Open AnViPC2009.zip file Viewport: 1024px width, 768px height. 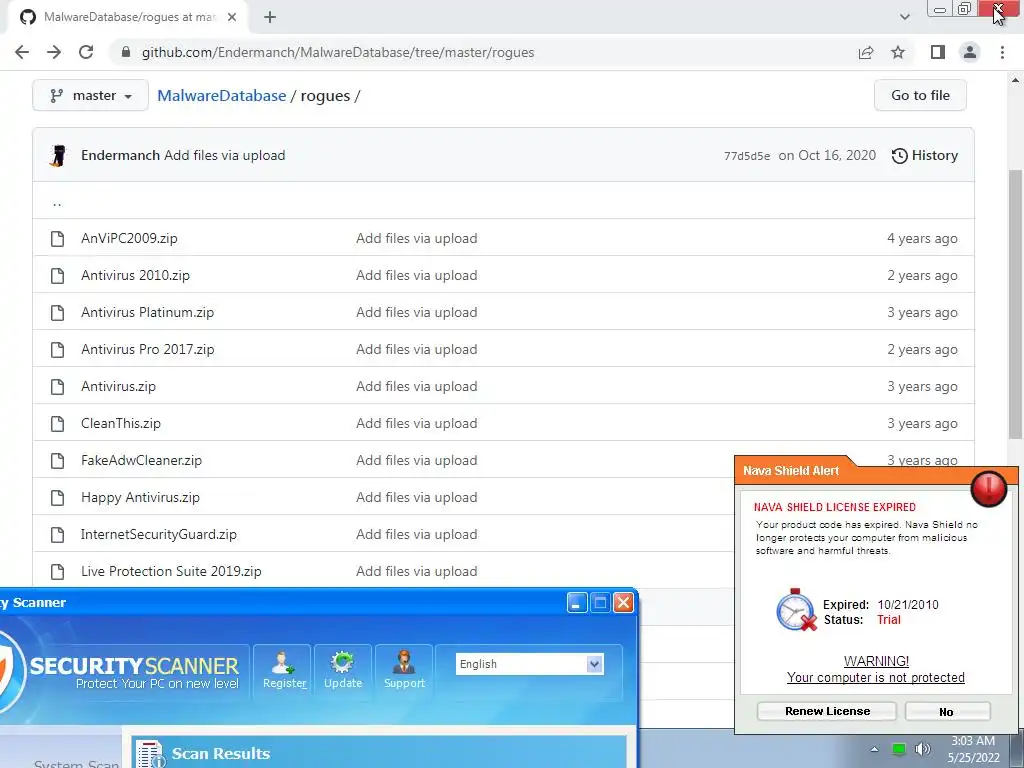click(x=129, y=238)
